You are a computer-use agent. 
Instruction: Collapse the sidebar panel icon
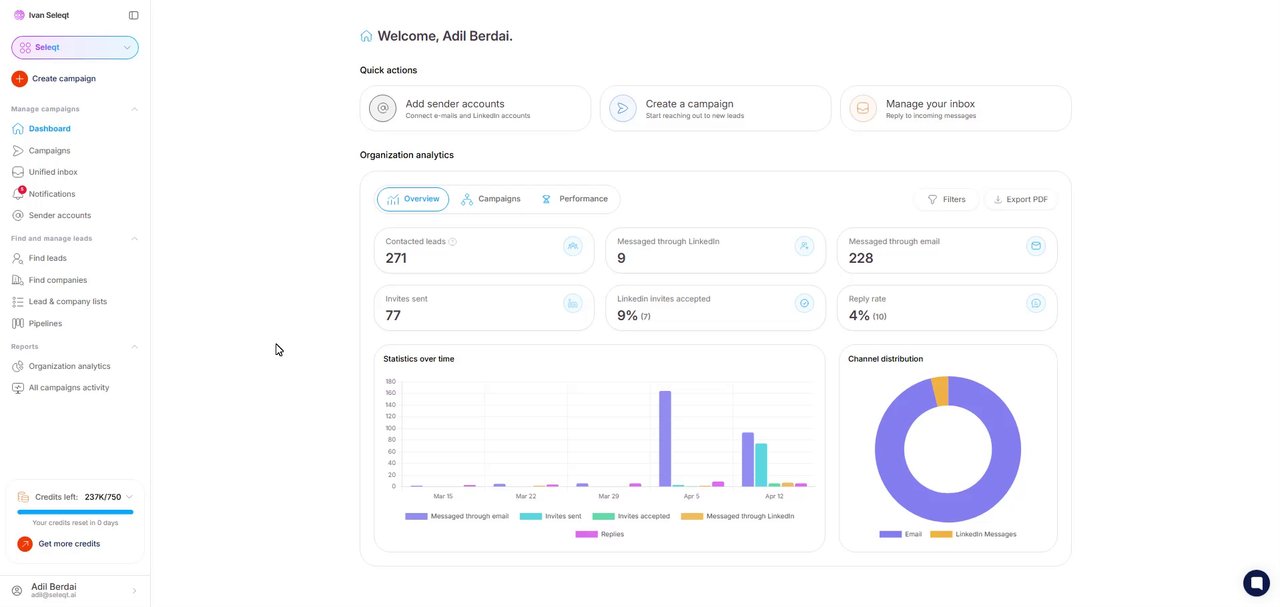(134, 15)
